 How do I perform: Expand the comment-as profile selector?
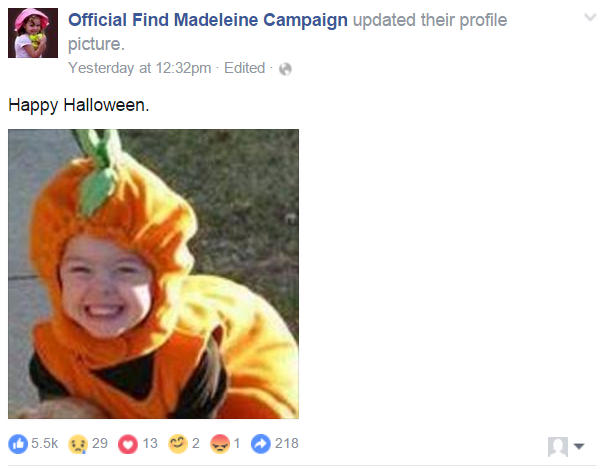tap(565, 447)
